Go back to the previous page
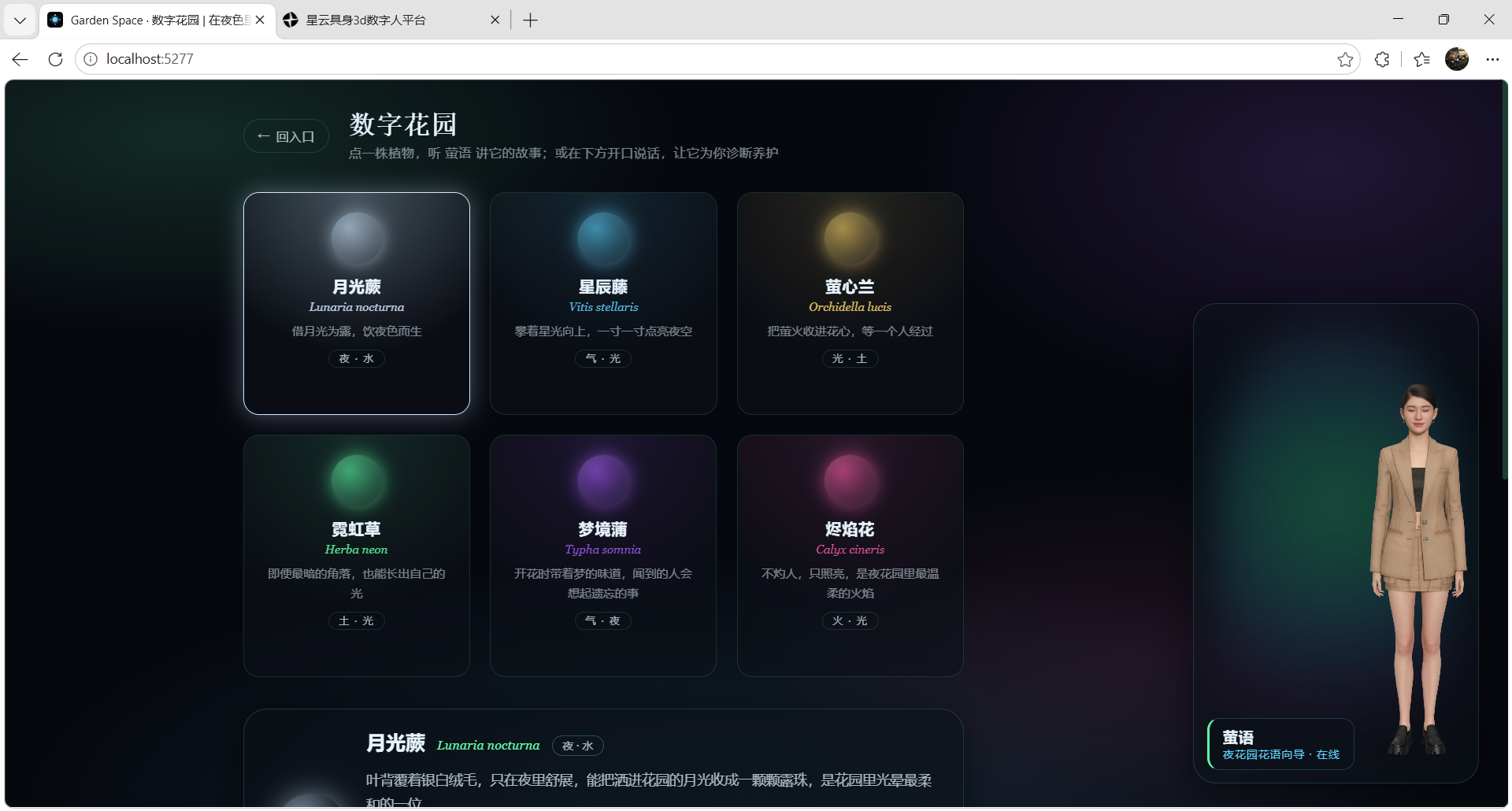Image resolution: width=1512 pixels, height=811 pixels. (20, 59)
